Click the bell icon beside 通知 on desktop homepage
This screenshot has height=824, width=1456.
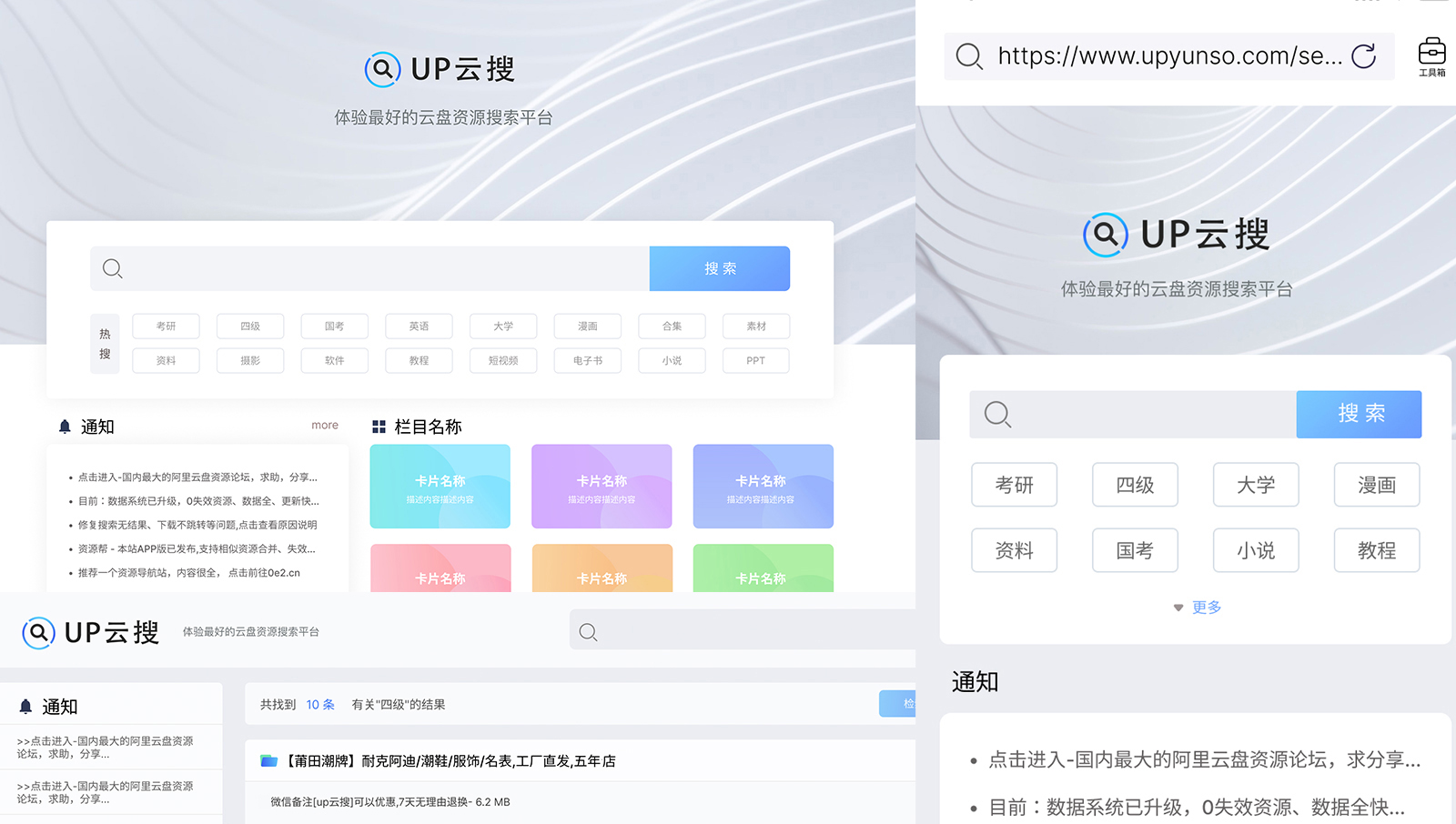click(x=65, y=427)
